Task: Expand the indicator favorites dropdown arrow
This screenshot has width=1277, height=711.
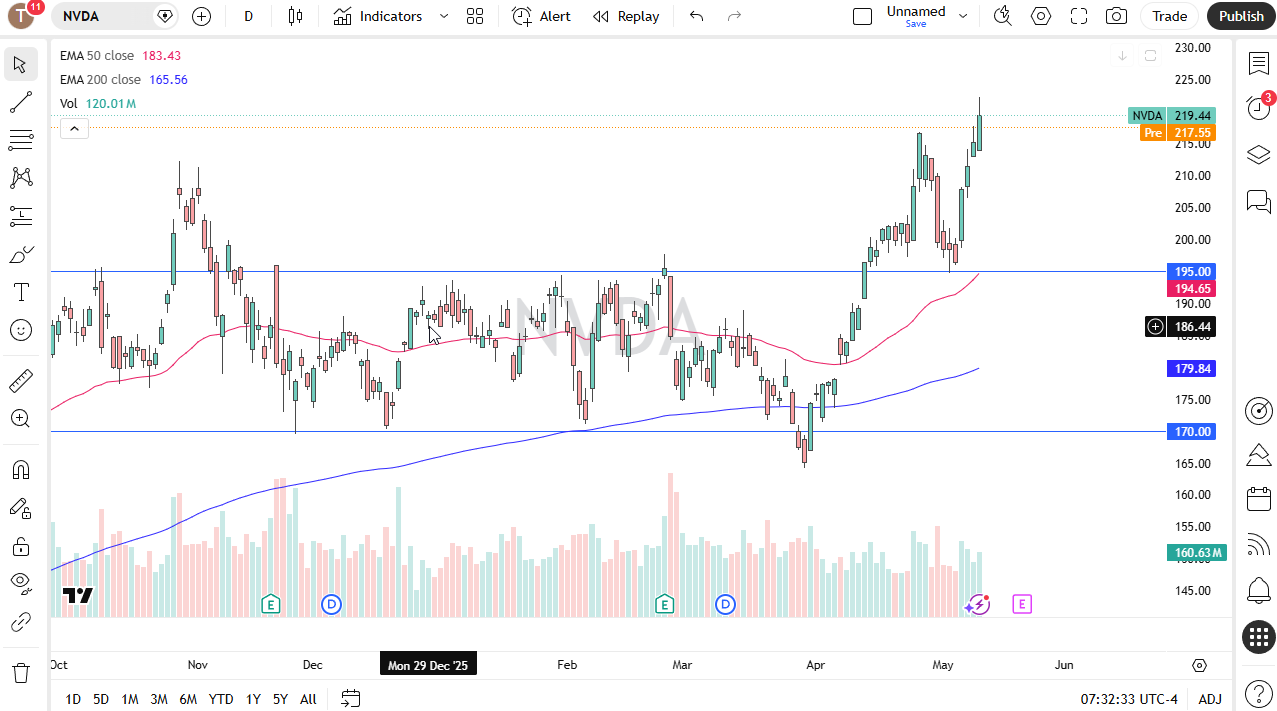Action: coord(444,16)
